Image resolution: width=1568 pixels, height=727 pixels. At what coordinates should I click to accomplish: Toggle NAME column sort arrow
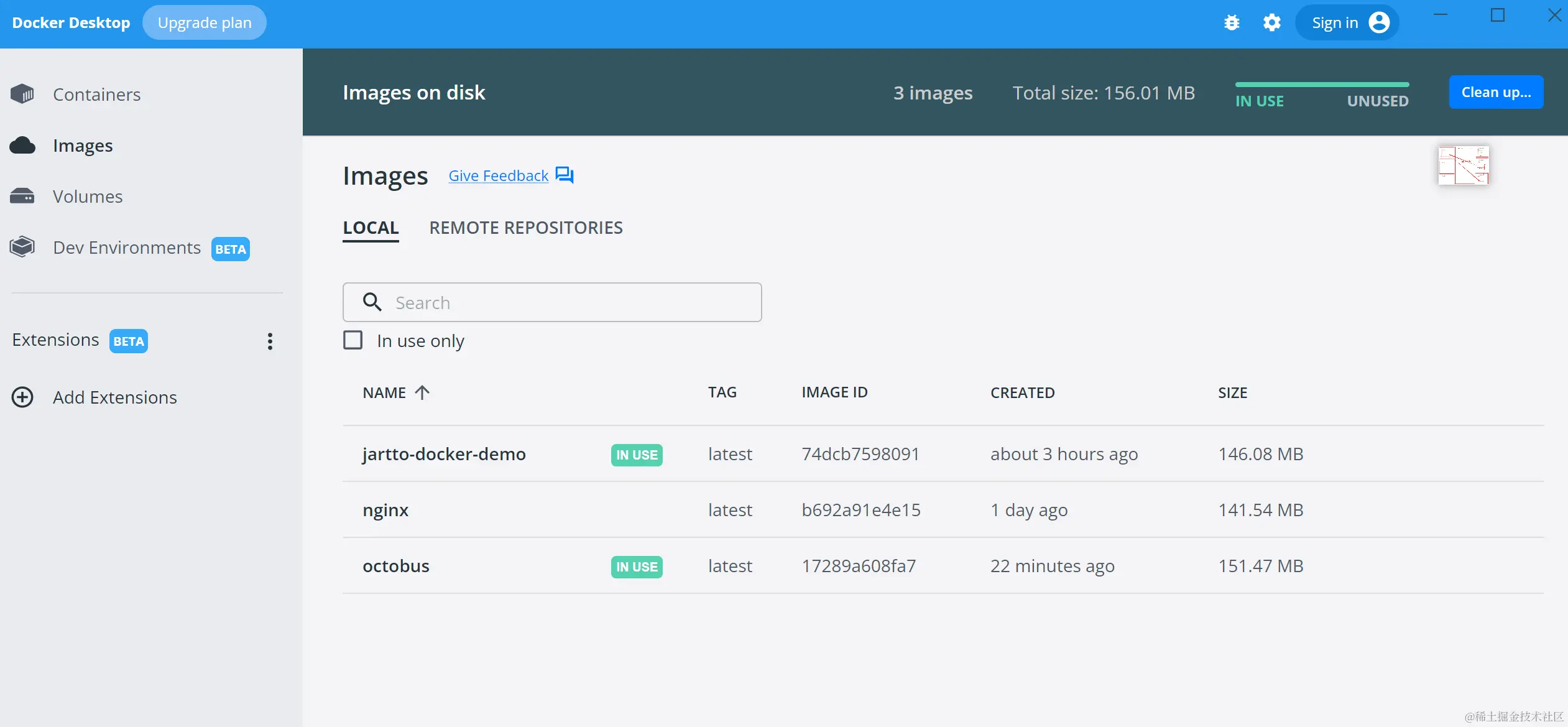click(x=422, y=392)
